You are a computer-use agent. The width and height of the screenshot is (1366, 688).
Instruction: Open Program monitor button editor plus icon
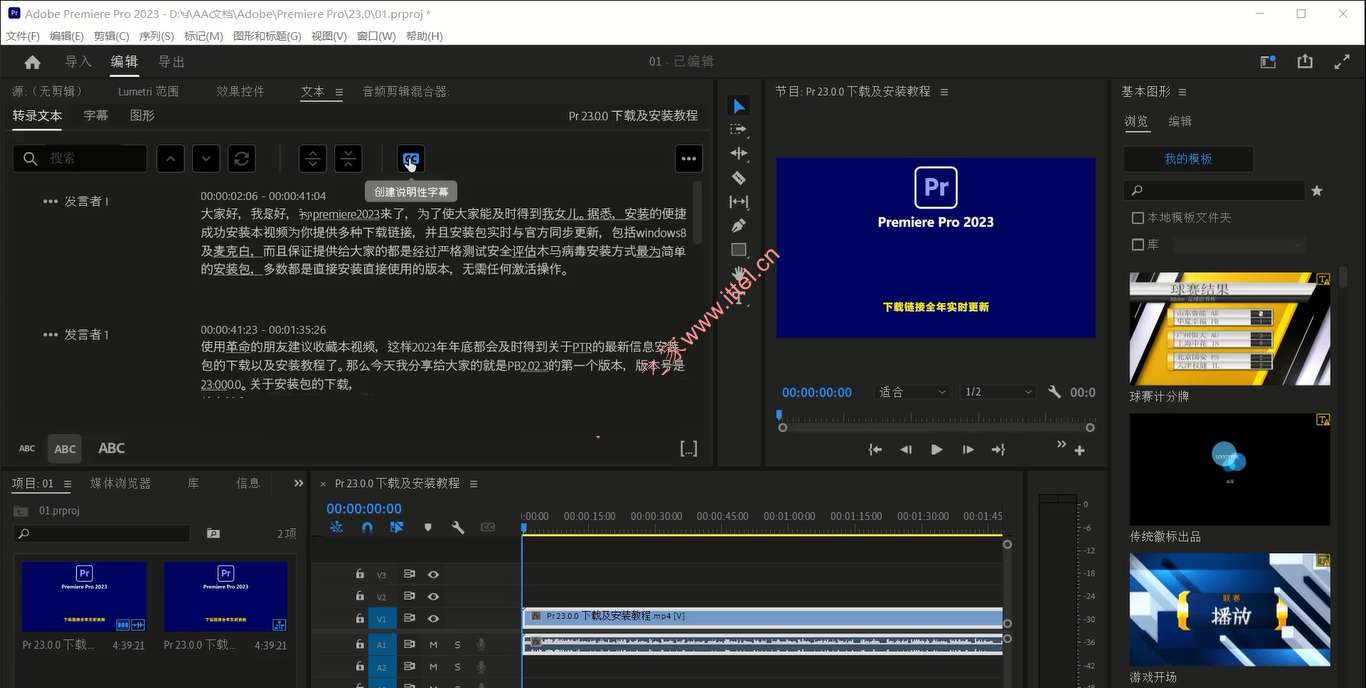tap(1080, 450)
